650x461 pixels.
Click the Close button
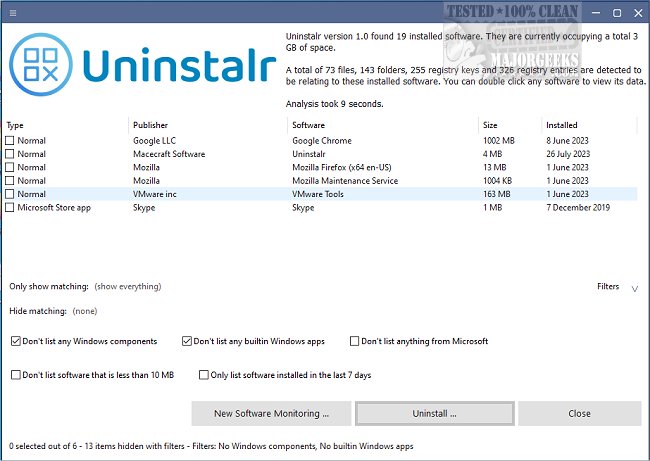pyautogui.click(x=580, y=413)
